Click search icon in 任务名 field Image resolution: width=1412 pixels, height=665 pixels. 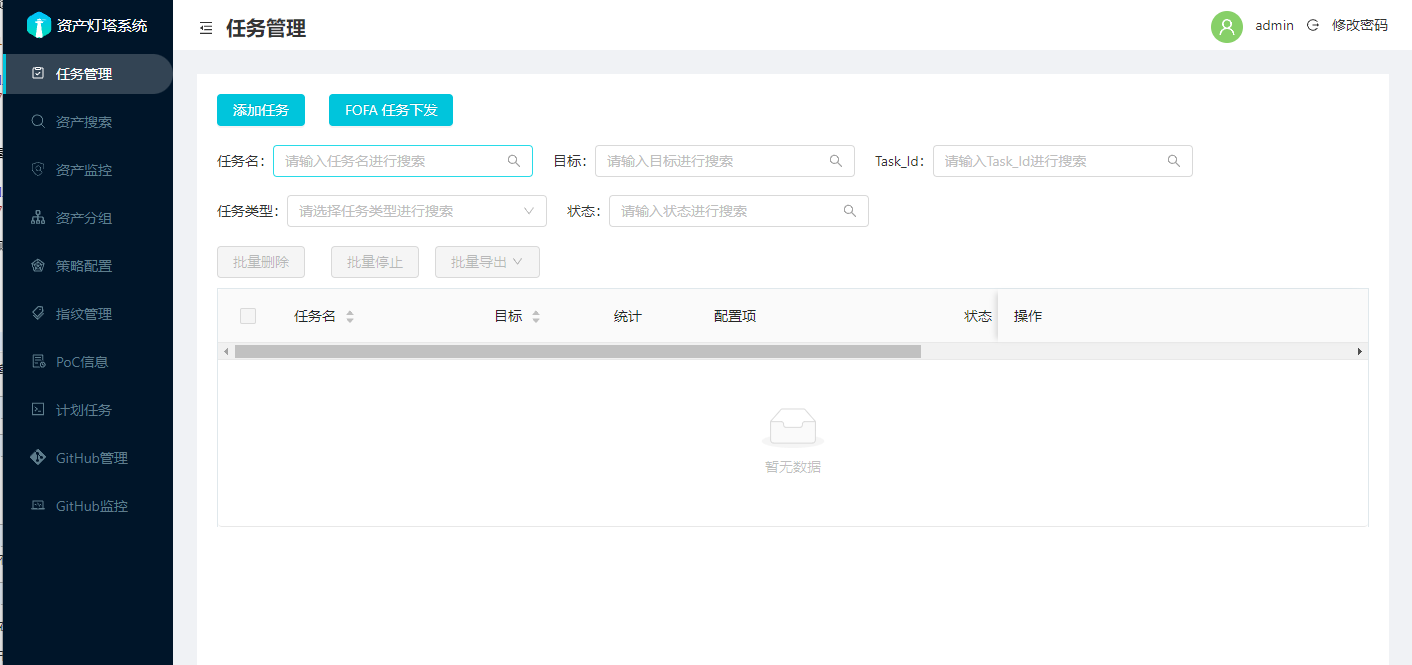pyautogui.click(x=514, y=161)
